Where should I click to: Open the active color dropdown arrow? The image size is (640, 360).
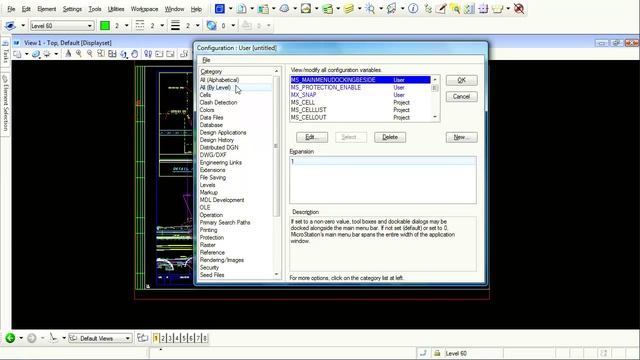click(127, 26)
